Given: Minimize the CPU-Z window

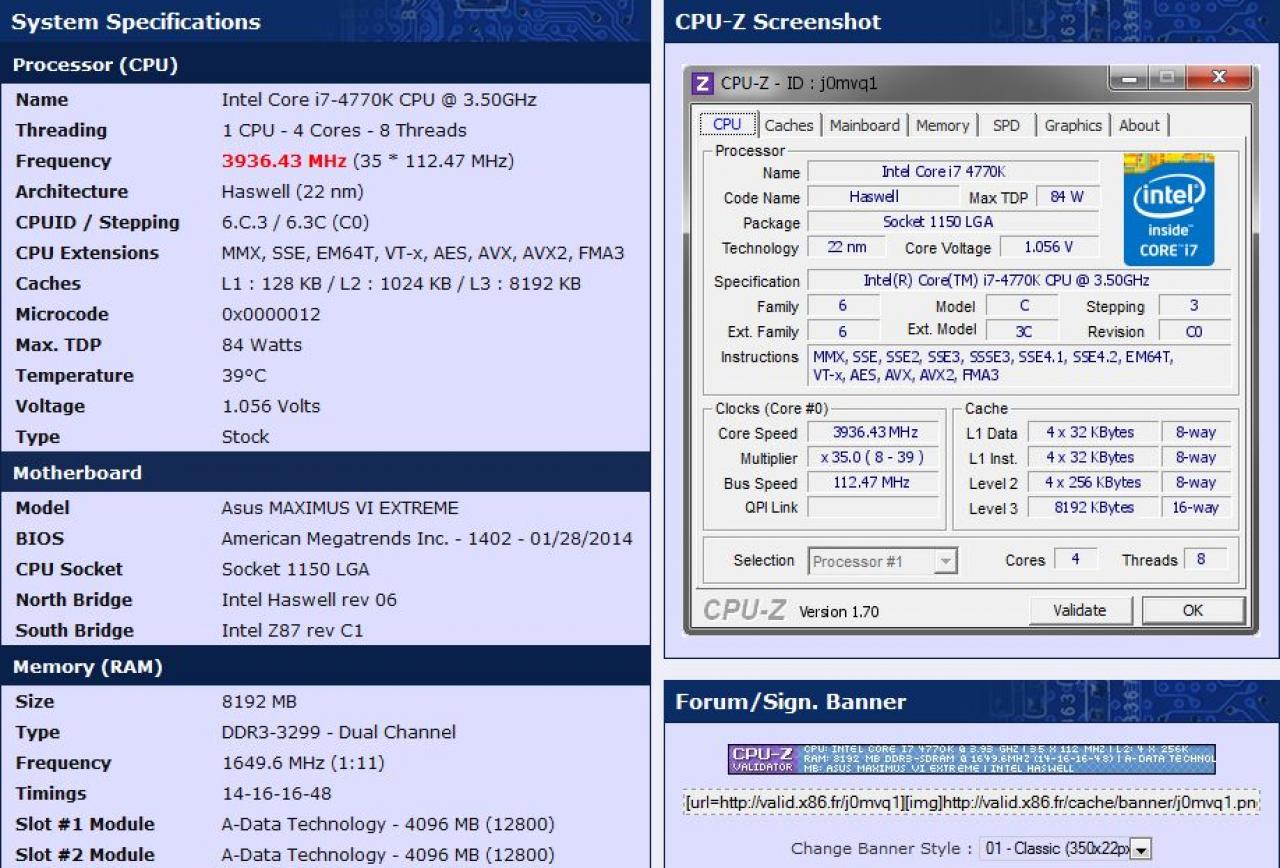Looking at the screenshot, I should 1129,78.
